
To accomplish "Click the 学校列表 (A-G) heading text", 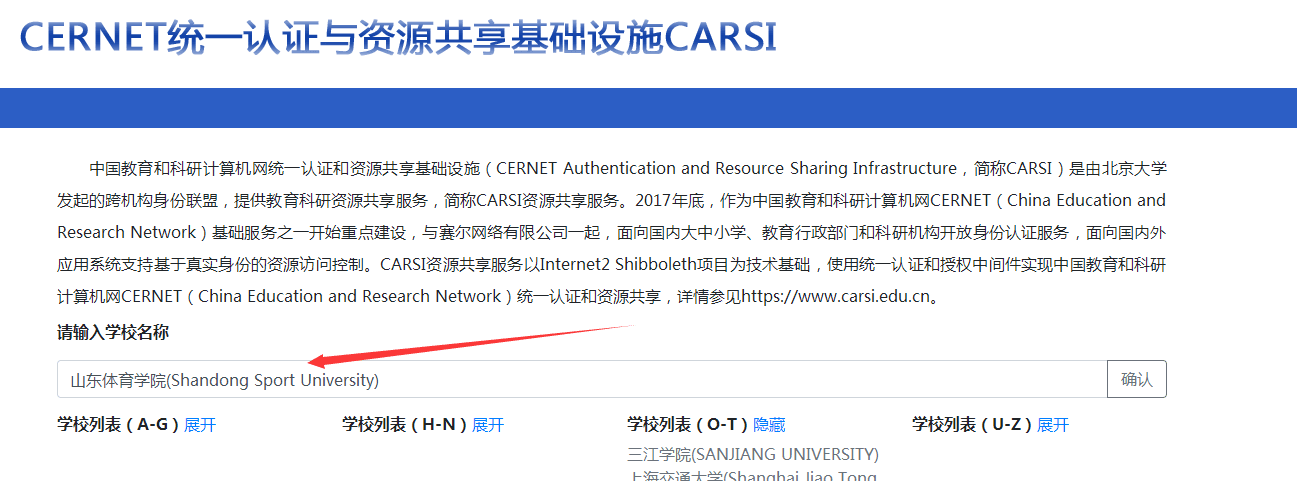I will pos(118,425).
